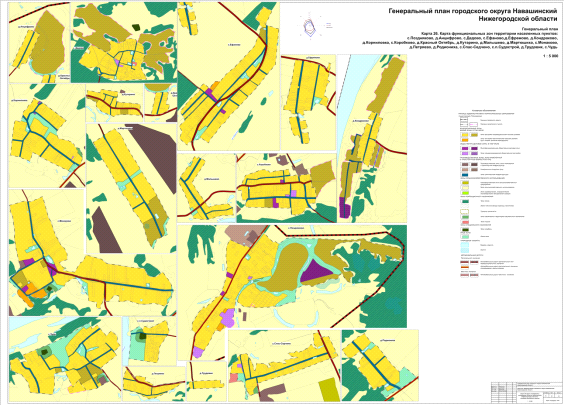Click the yellow residential zone legend swatch

pyautogui.click(x=464, y=135)
